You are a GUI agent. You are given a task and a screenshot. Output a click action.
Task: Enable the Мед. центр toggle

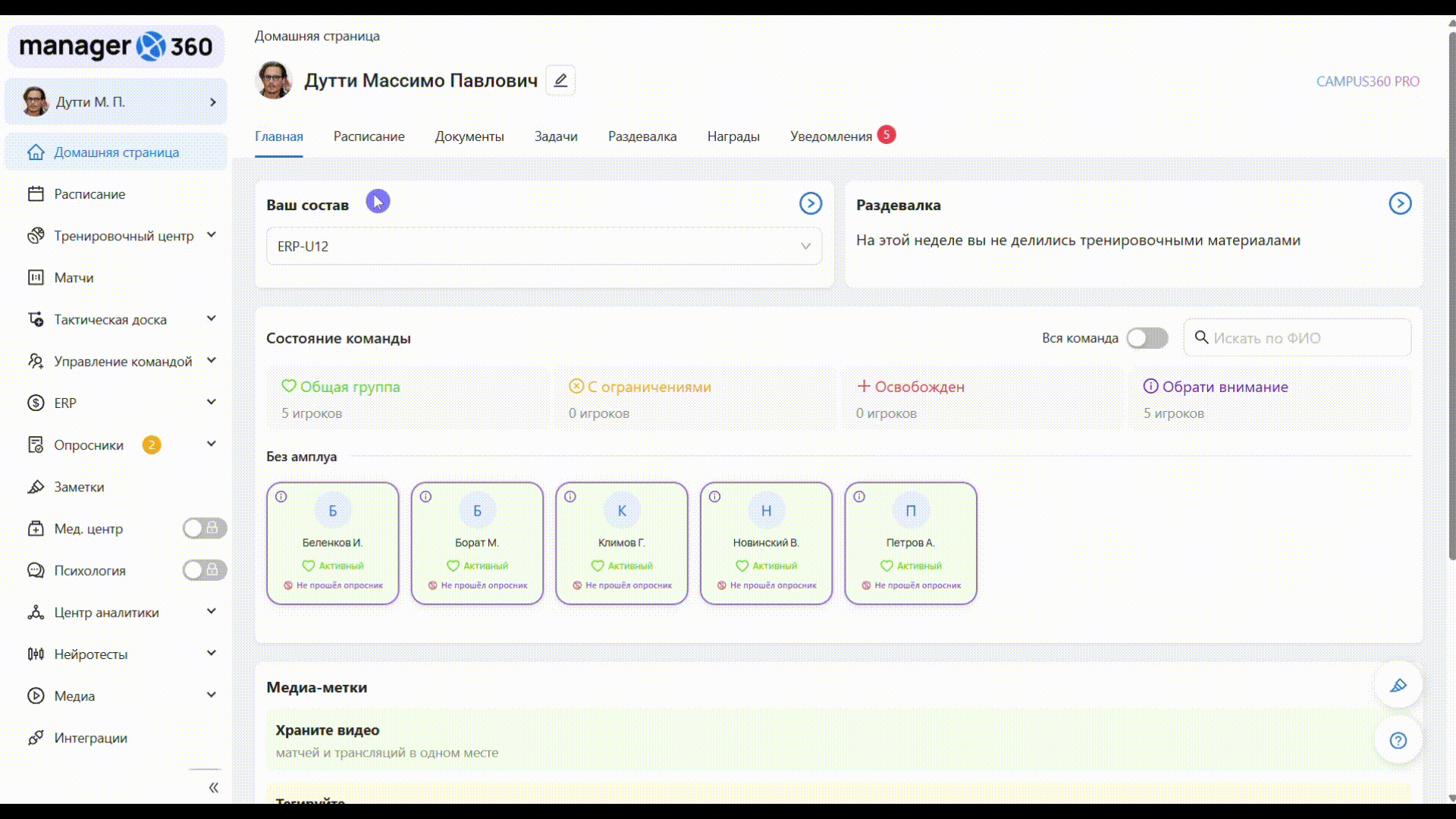(x=204, y=528)
